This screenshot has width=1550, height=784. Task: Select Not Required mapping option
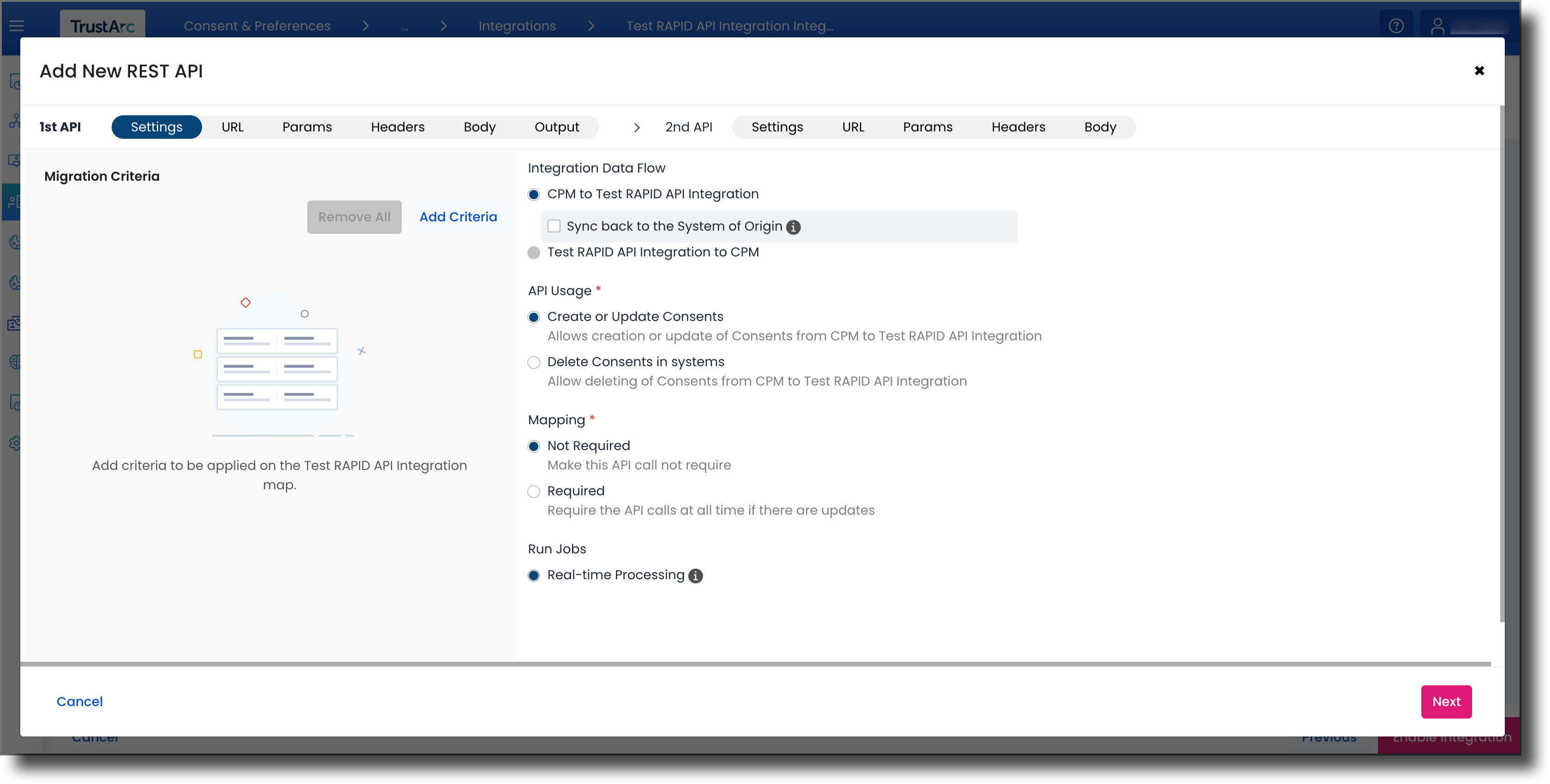(534, 446)
